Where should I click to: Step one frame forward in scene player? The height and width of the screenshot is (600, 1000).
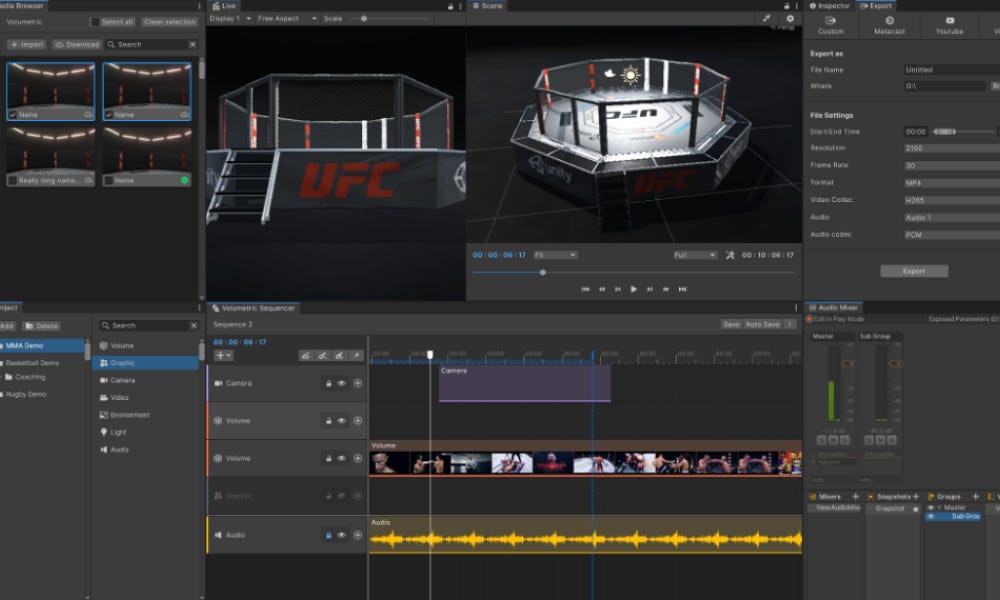click(650, 289)
